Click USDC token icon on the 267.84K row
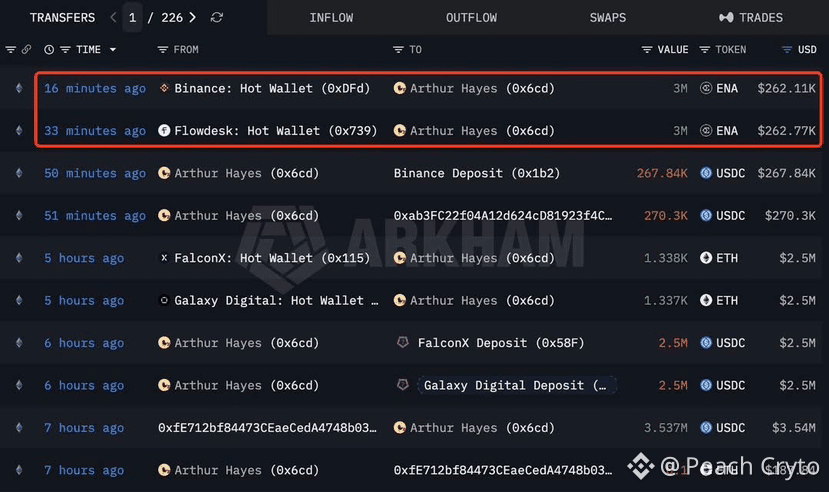Screen dimensions: 829x492 click(x=706, y=173)
